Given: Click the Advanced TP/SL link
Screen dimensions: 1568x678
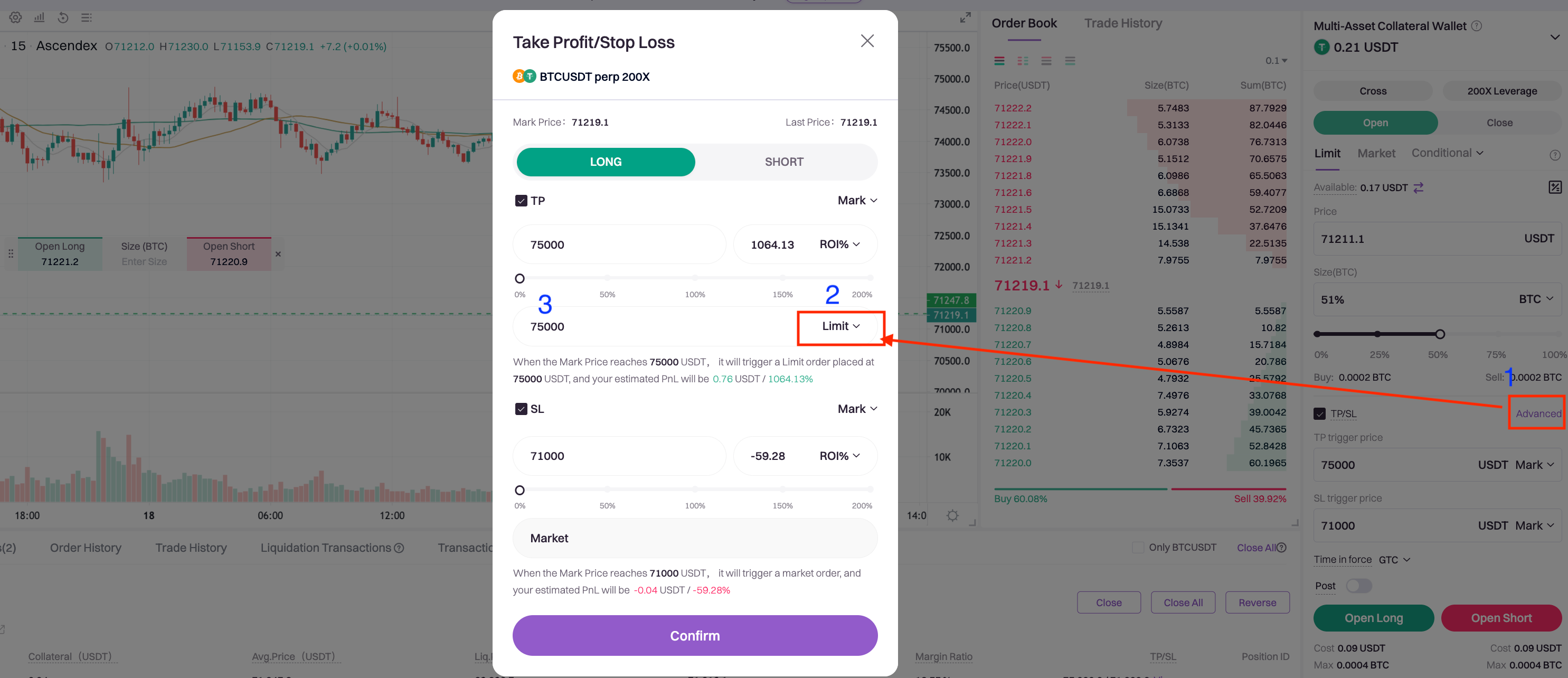Looking at the screenshot, I should [x=1537, y=414].
